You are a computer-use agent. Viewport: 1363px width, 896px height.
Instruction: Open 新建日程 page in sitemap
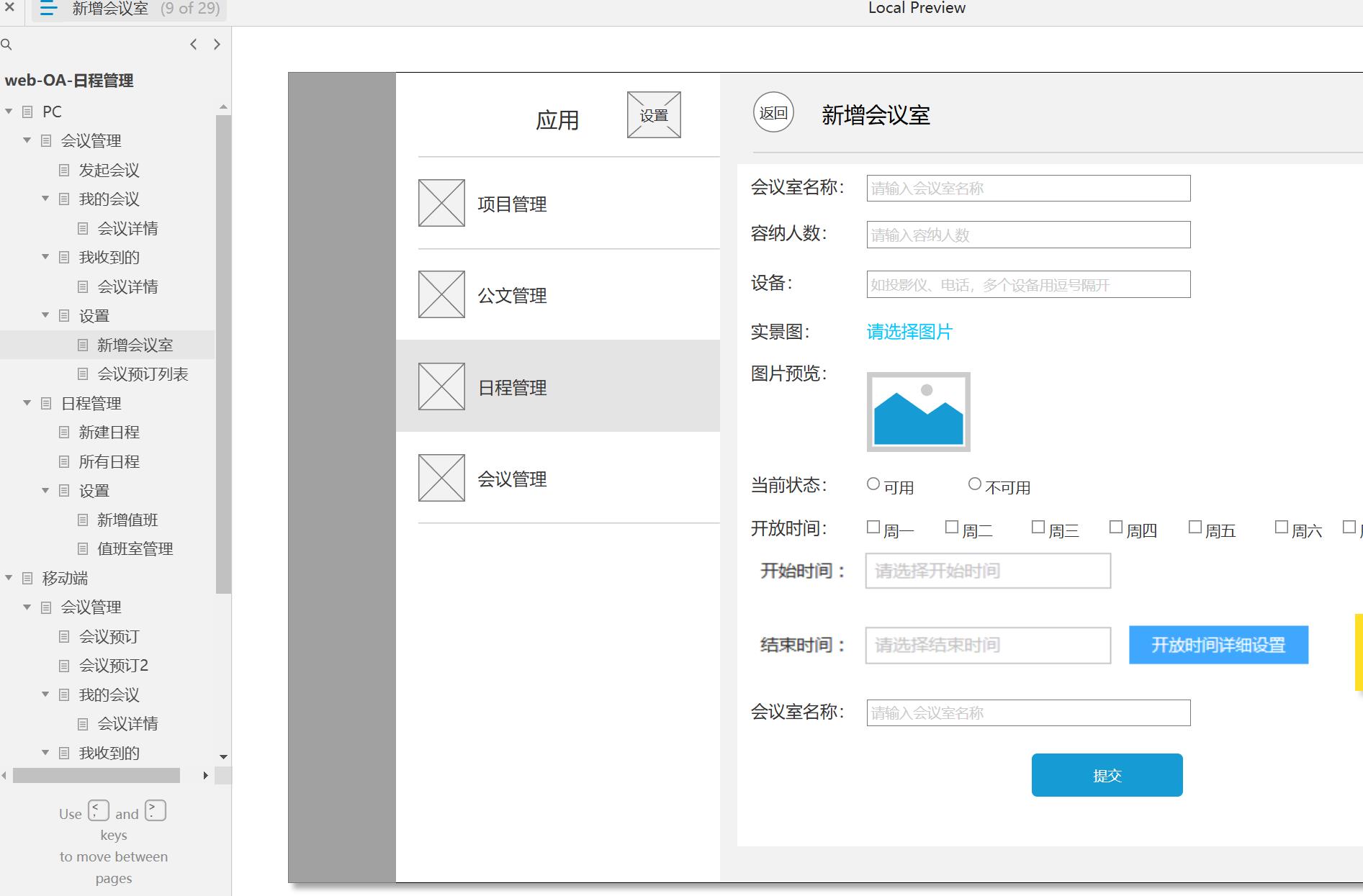tap(109, 433)
